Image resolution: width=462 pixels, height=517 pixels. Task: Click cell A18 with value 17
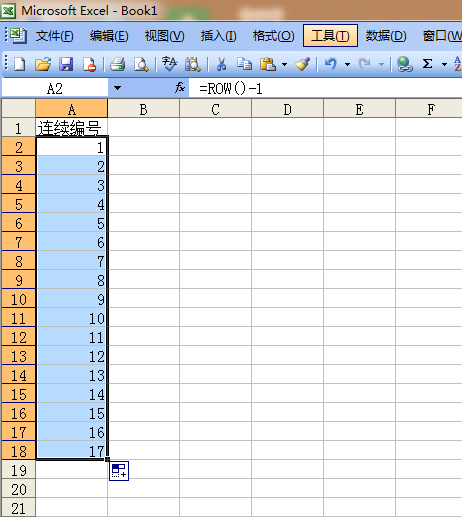[72, 451]
